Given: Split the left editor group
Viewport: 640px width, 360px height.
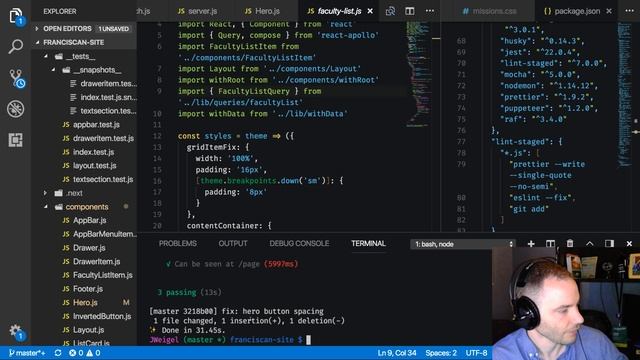Looking at the screenshot, I should tap(410, 11).
